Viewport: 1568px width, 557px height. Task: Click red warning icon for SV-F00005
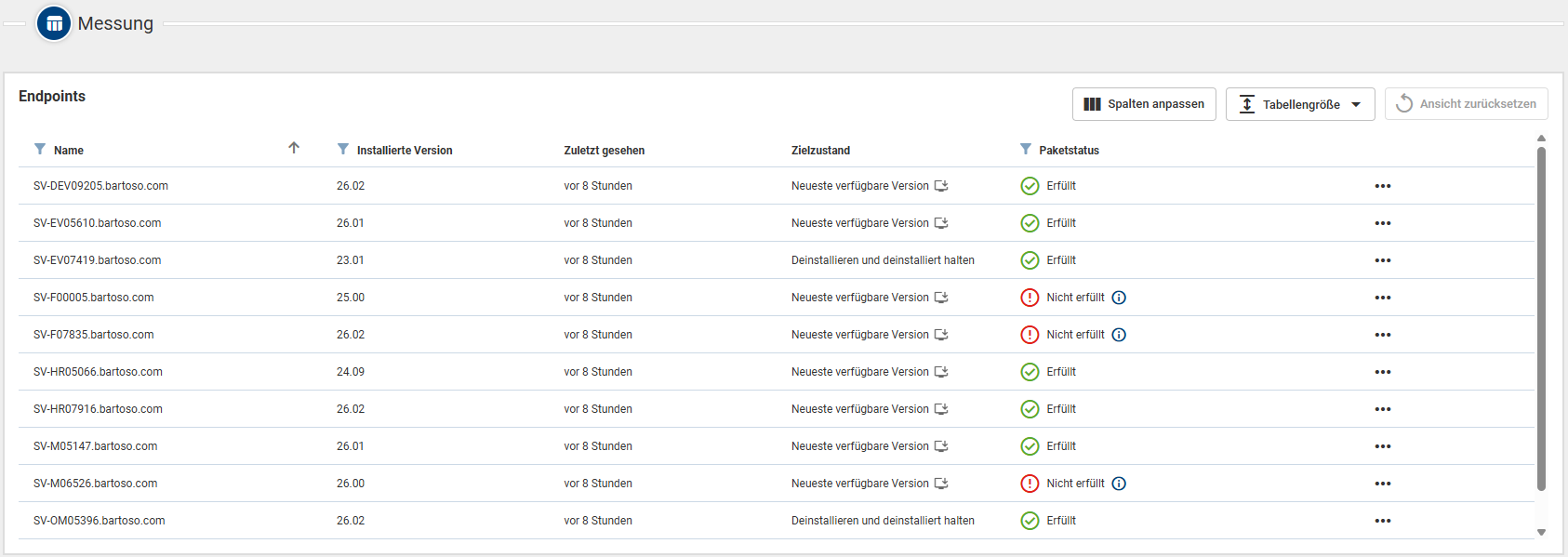tap(1030, 298)
